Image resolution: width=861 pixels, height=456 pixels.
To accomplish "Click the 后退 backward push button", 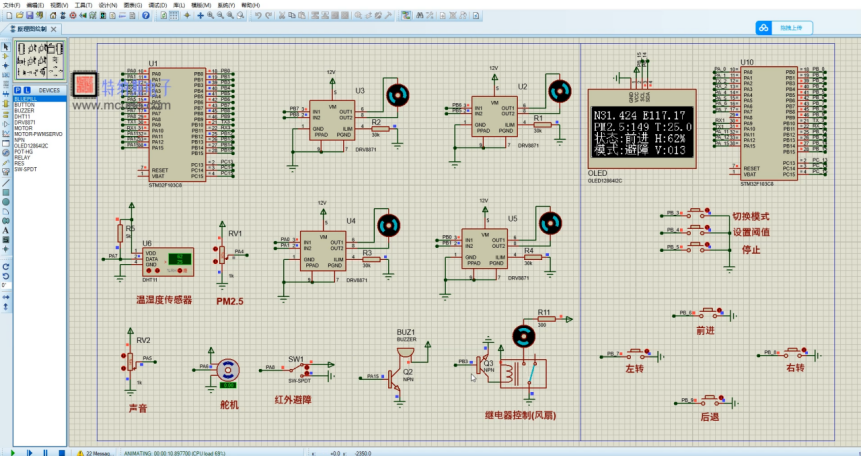I will (711, 399).
